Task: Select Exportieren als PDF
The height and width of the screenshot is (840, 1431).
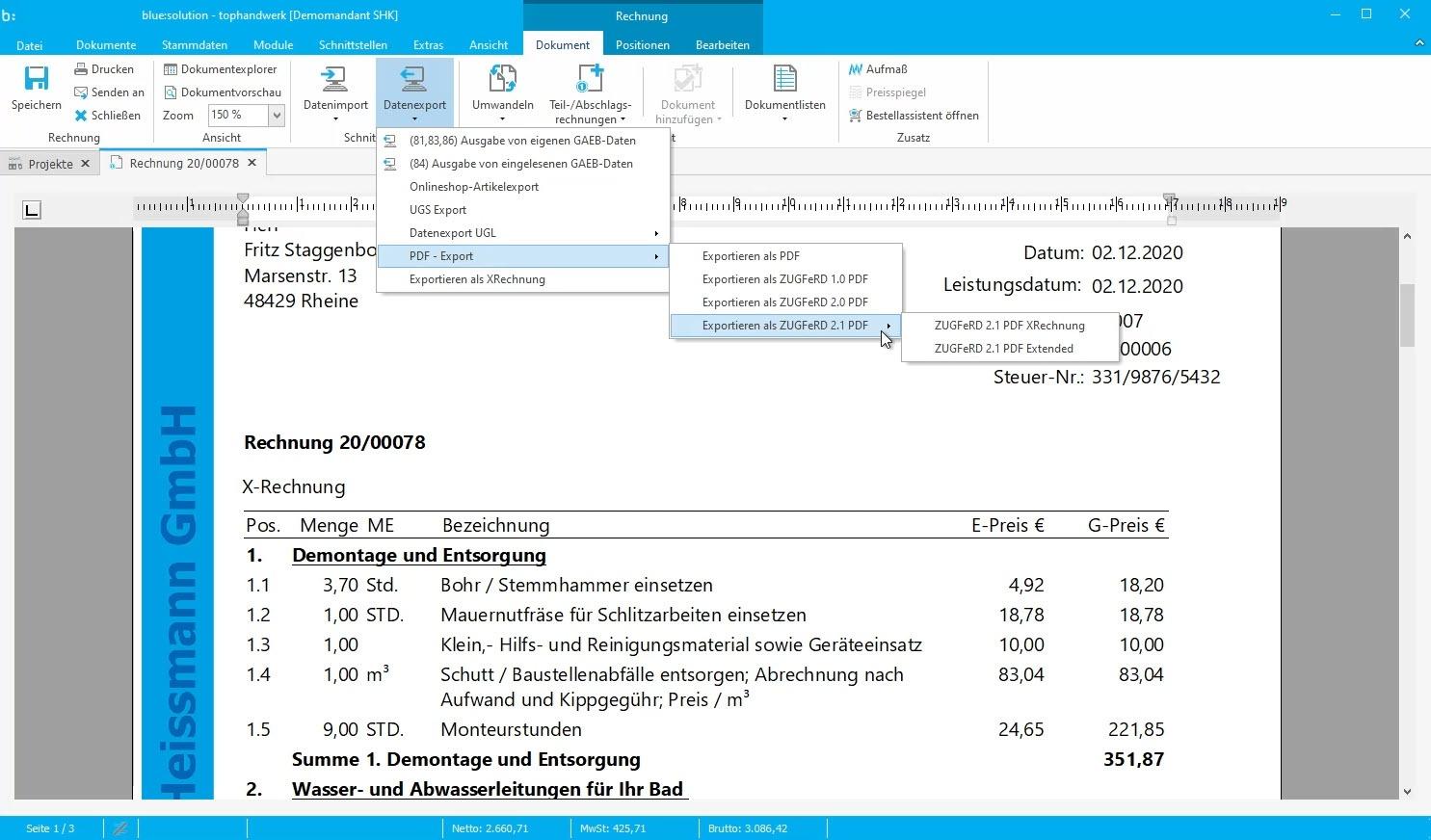Action: pos(785,256)
